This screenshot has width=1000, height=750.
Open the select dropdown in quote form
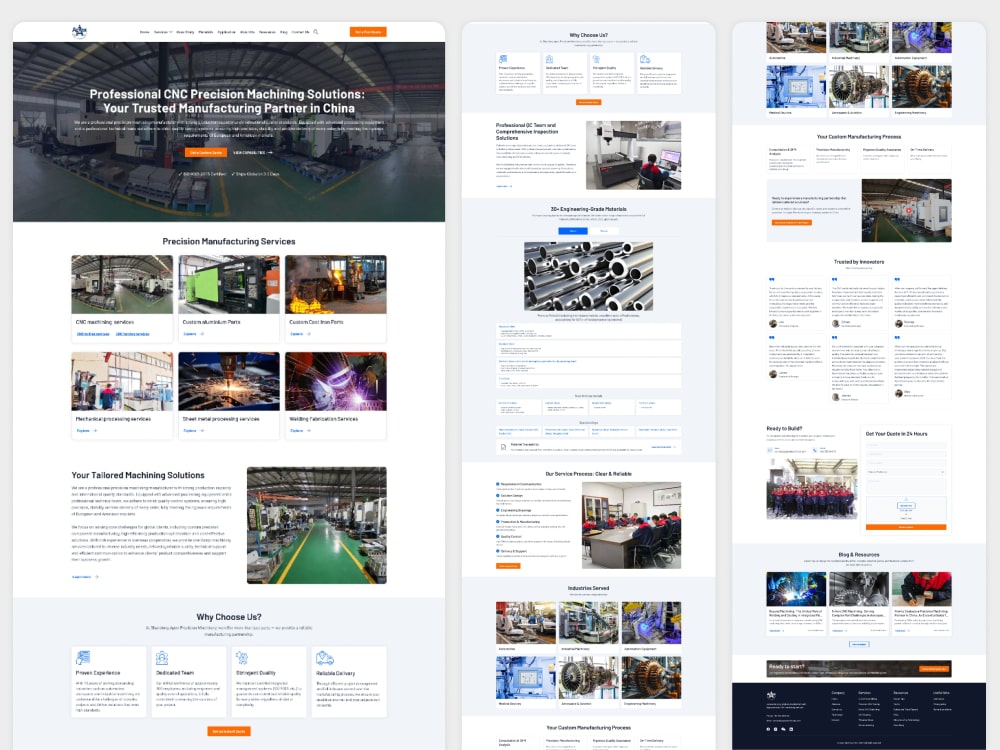pyautogui.click(x=906, y=472)
